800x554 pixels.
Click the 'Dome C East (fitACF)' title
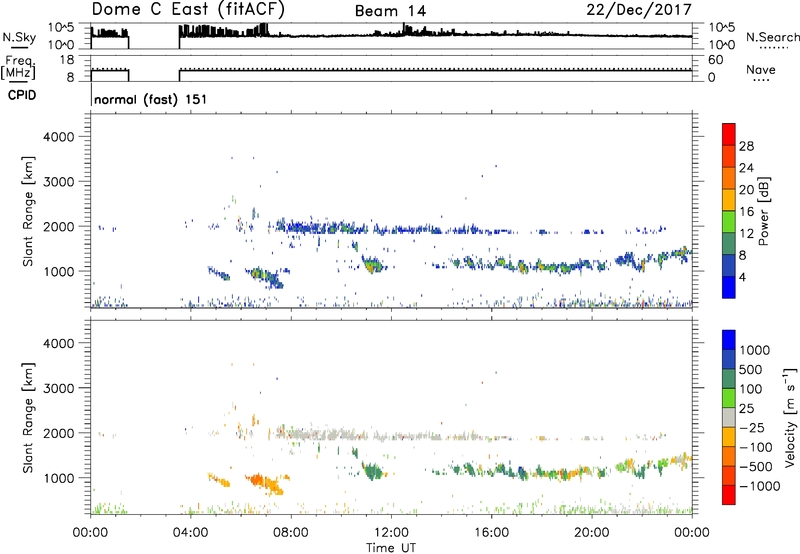pyautogui.click(x=188, y=9)
